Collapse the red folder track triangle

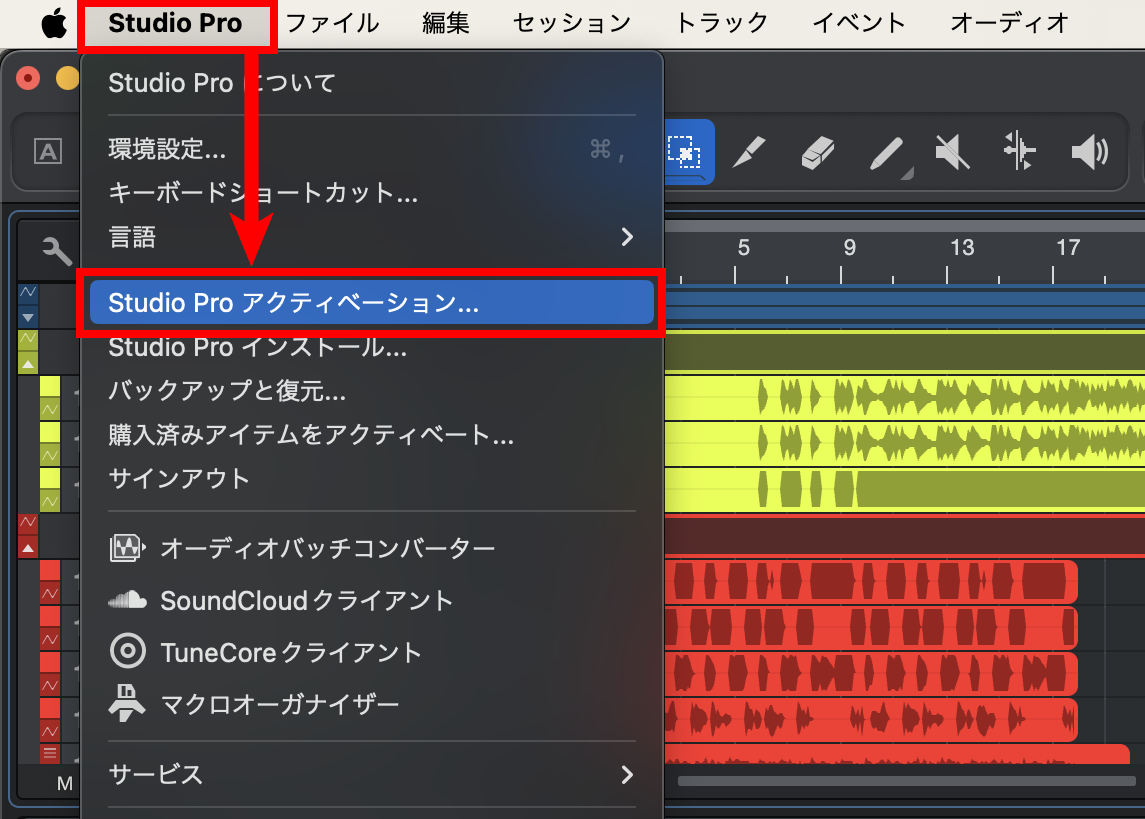(28, 547)
